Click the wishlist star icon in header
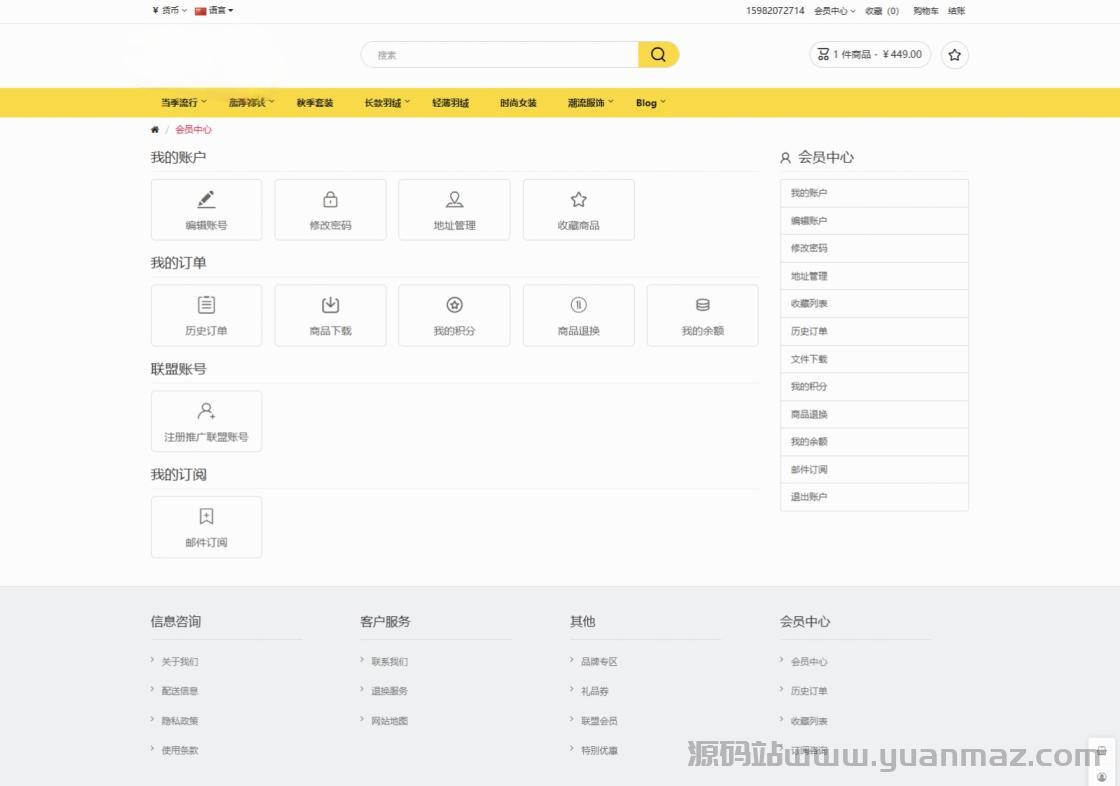 click(955, 55)
